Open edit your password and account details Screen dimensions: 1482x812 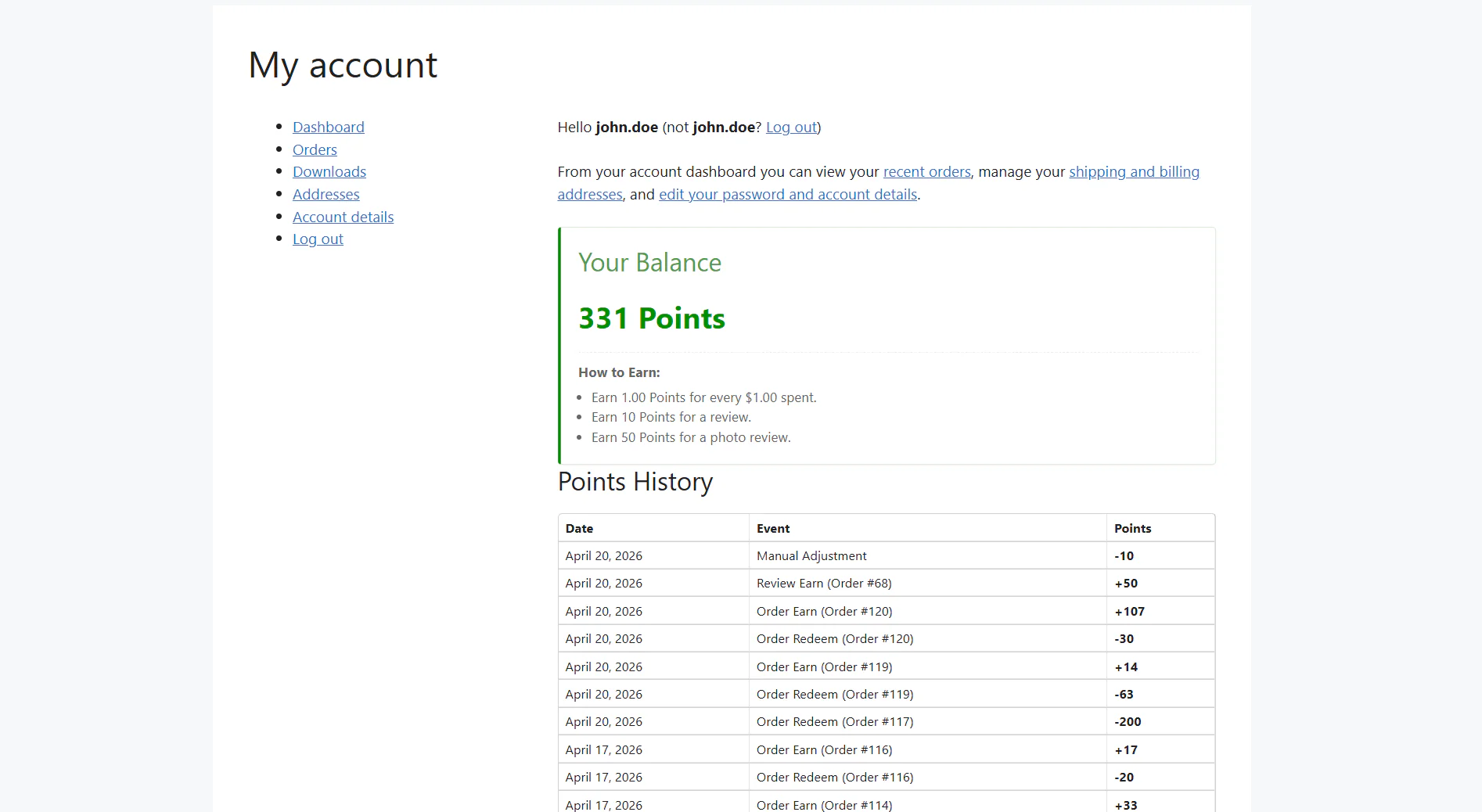(x=788, y=194)
